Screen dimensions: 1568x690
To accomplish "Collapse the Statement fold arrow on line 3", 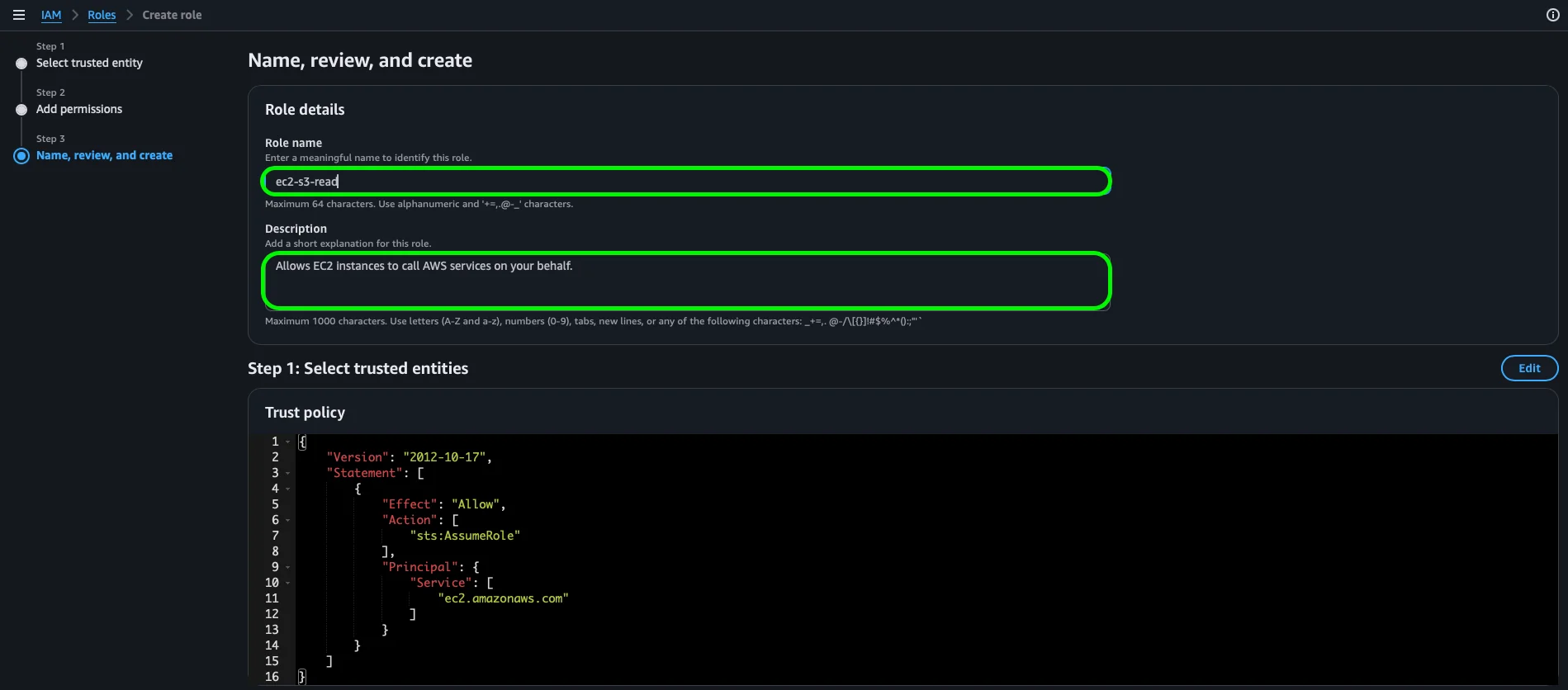I will (x=287, y=474).
